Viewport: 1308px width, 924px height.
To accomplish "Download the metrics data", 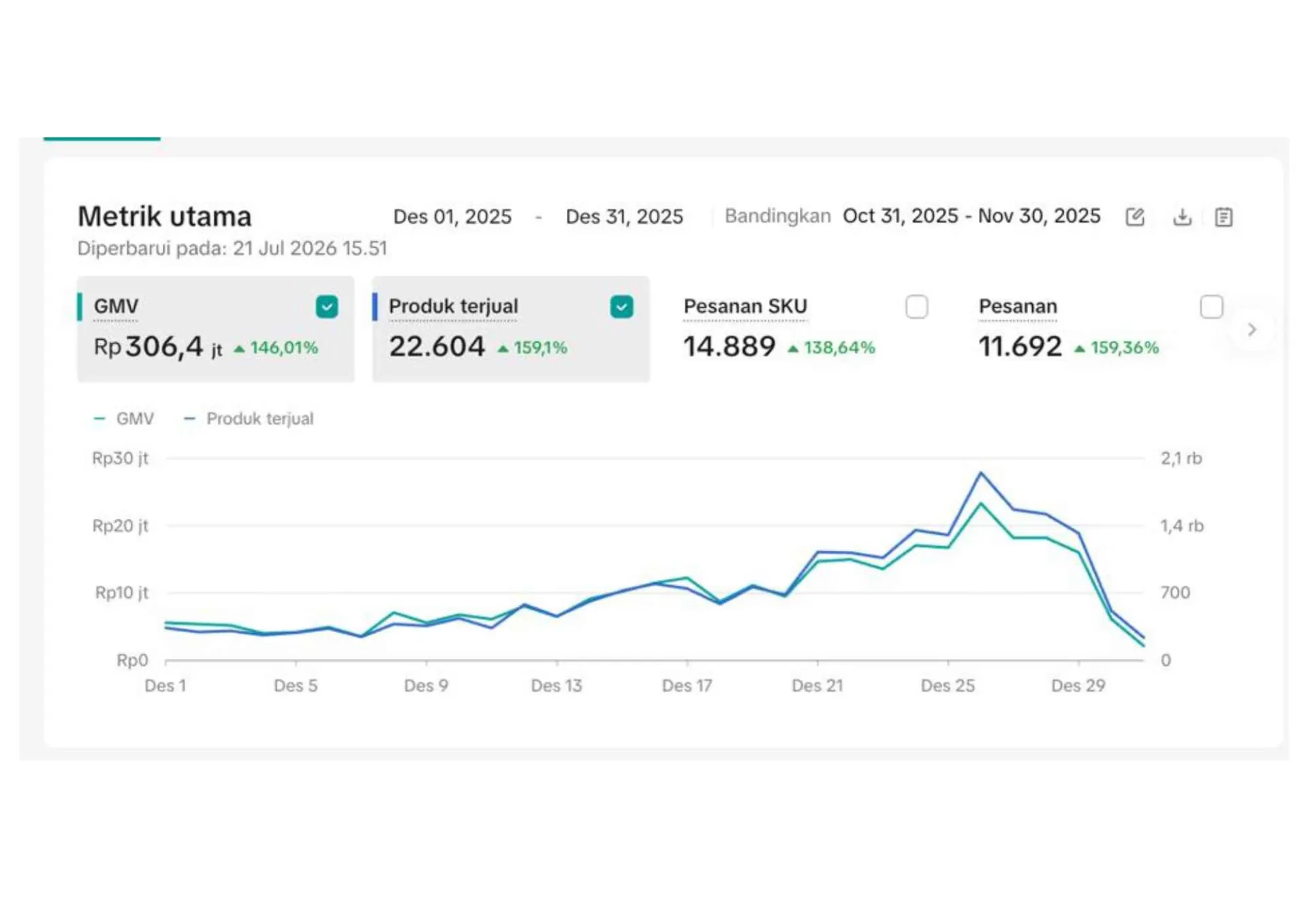I will tap(1182, 217).
